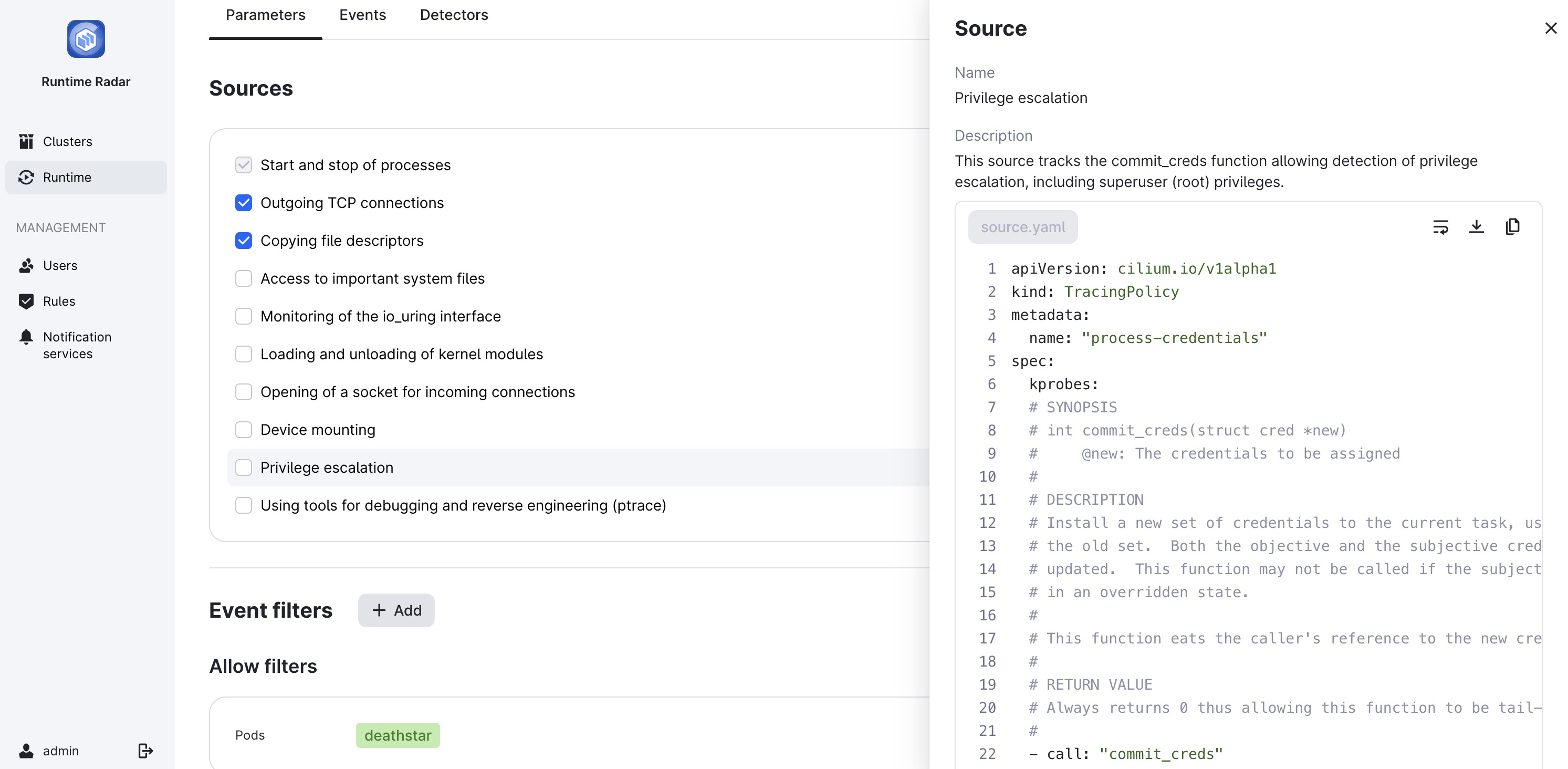The image size is (1568, 769).
Task: Go to the Rules page
Action: point(59,301)
